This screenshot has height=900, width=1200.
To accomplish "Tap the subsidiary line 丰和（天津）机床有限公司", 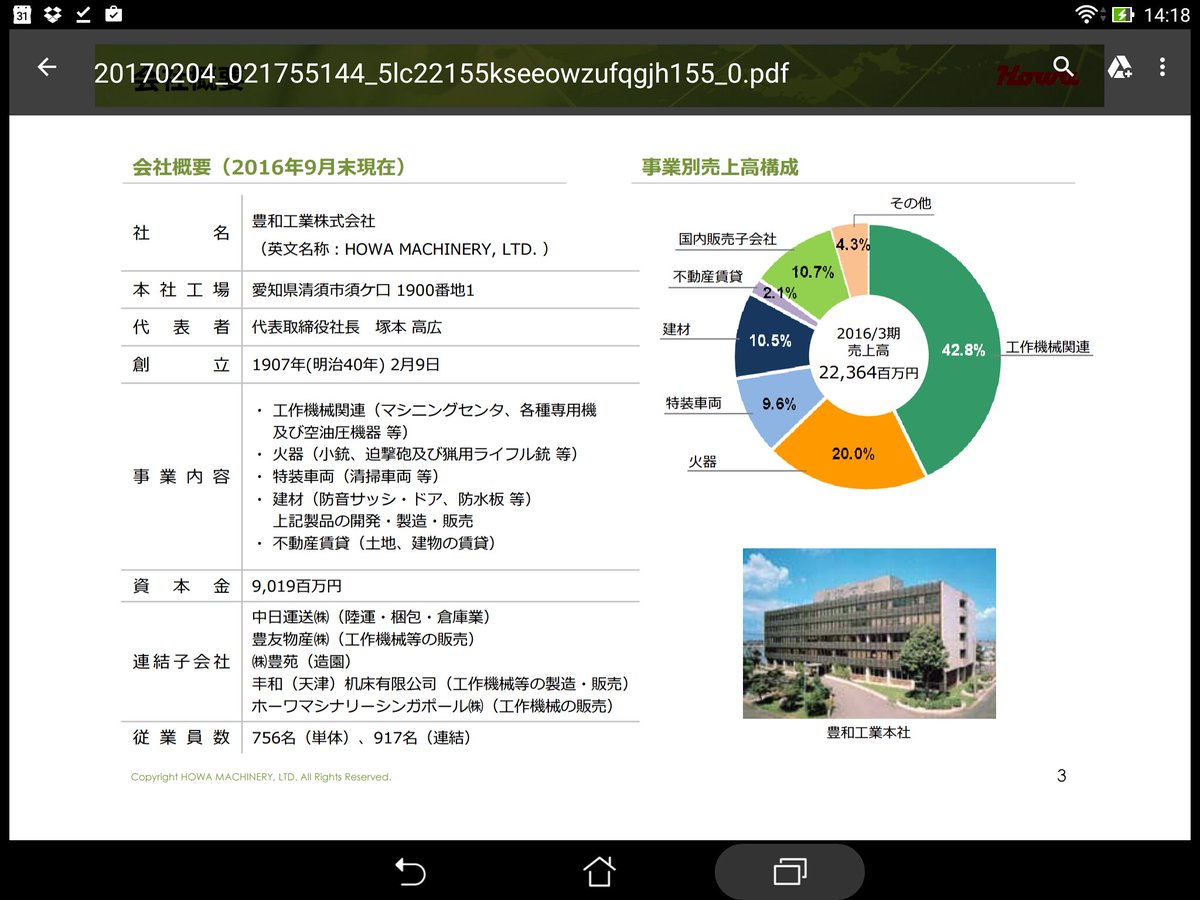I will coord(440,684).
